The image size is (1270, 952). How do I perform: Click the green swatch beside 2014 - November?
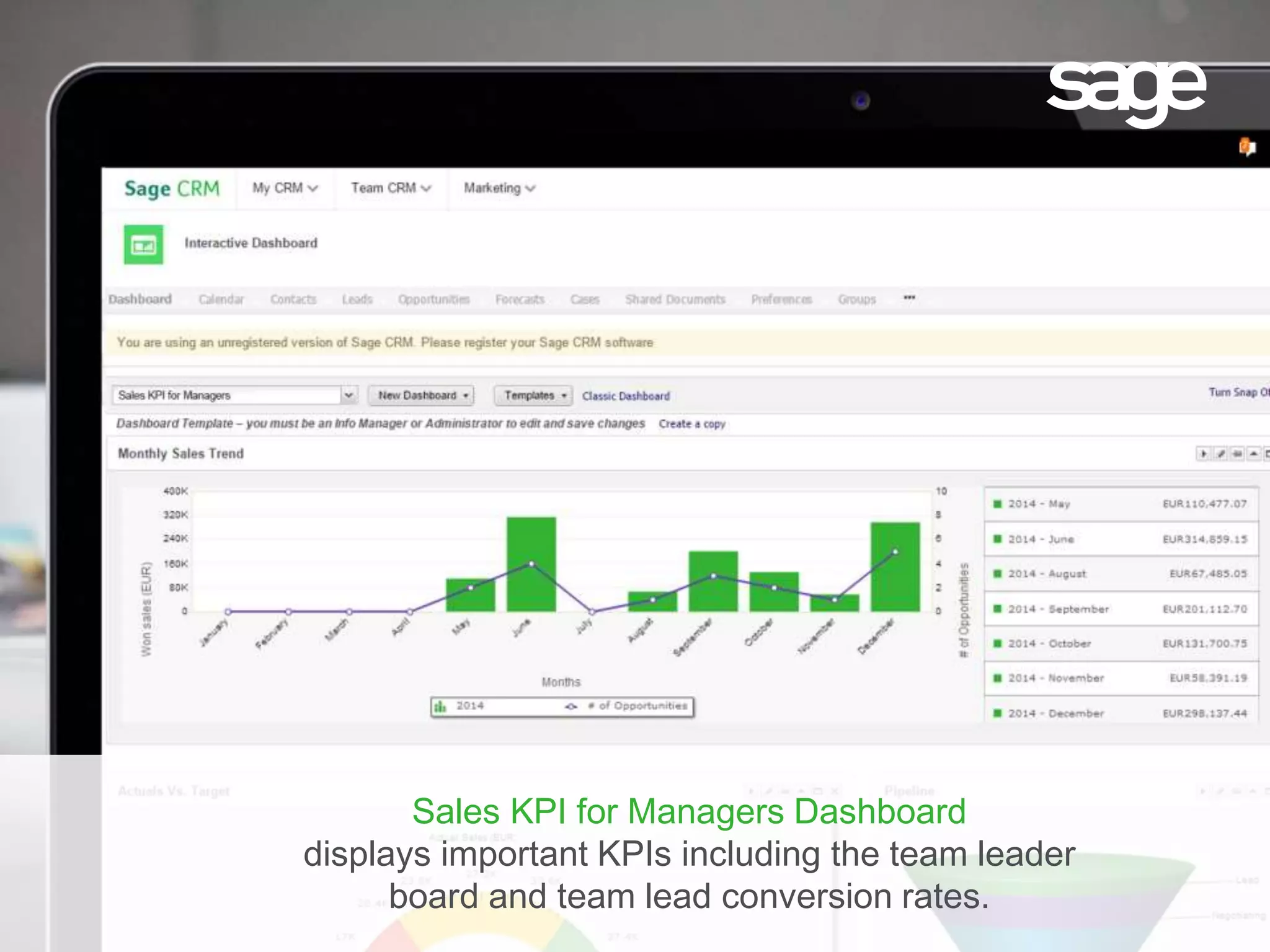pos(997,678)
